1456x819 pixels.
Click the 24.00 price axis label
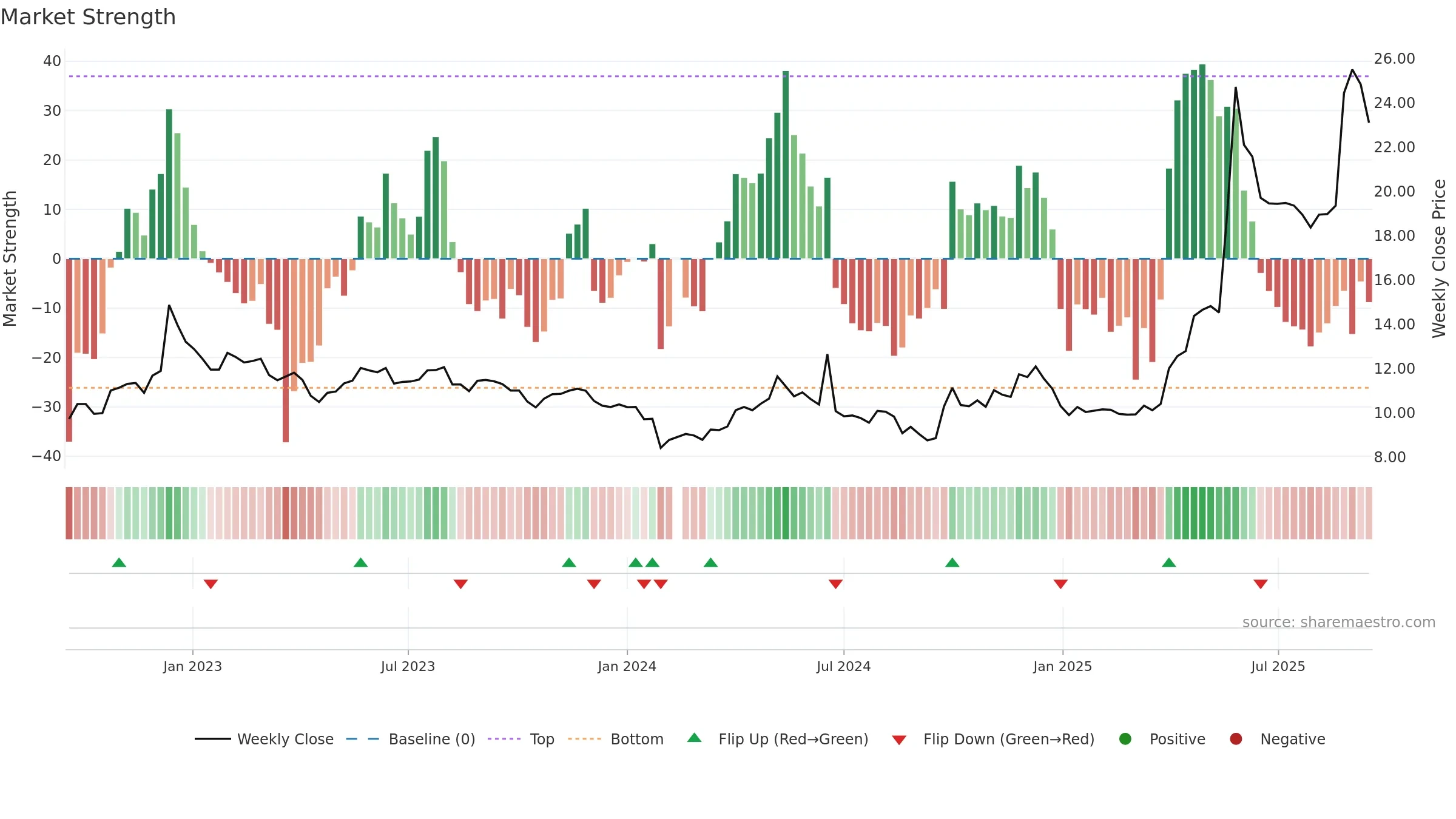pyautogui.click(x=1394, y=103)
